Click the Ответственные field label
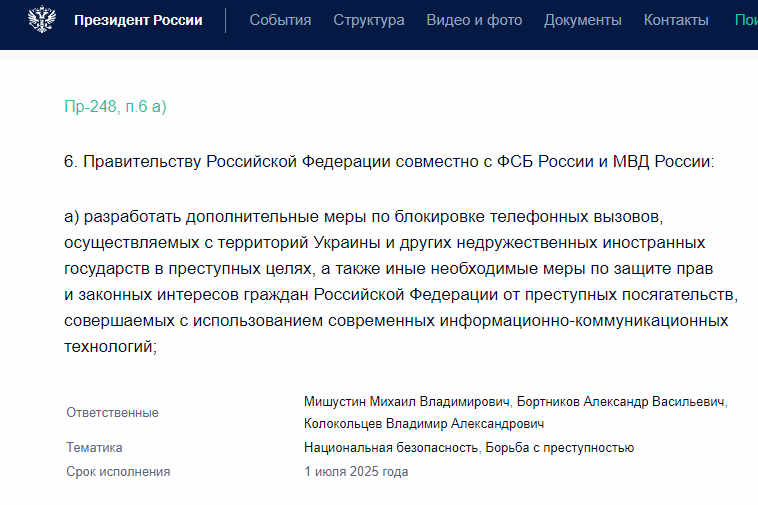Screen dimensions: 758x505 [112, 413]
